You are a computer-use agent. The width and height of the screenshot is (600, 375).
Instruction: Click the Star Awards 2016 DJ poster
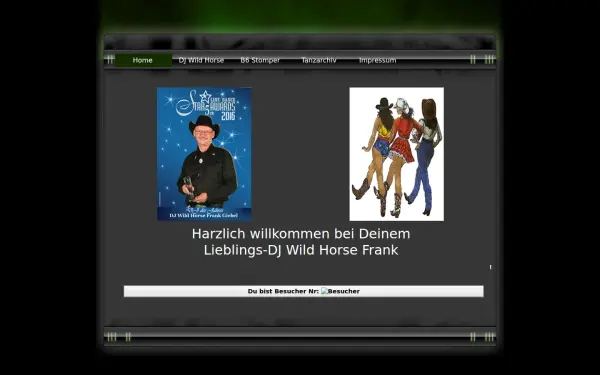[204, 154]
